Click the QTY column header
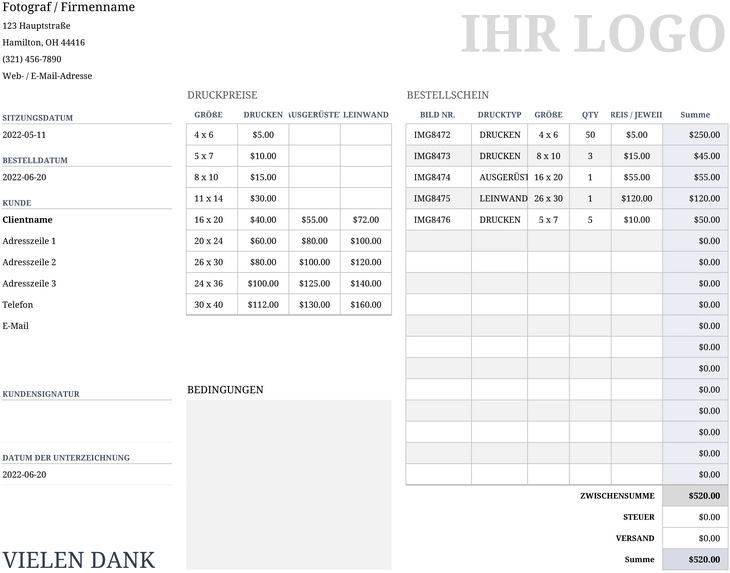730x573 pixels. (x=590, y=115)
